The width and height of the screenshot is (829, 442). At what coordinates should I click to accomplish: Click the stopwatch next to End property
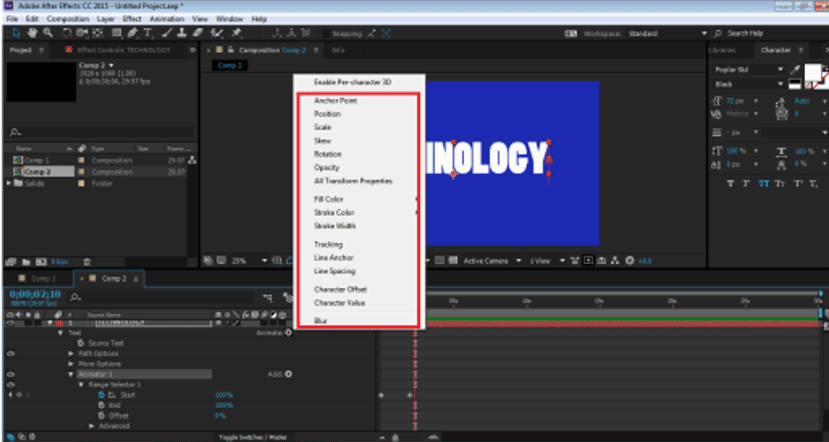[x=102, y=406]
